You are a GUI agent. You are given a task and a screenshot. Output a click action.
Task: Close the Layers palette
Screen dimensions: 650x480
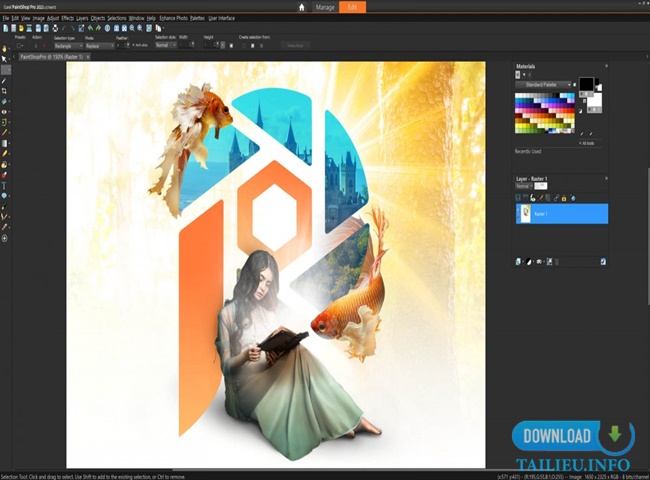tap(606, 179)
